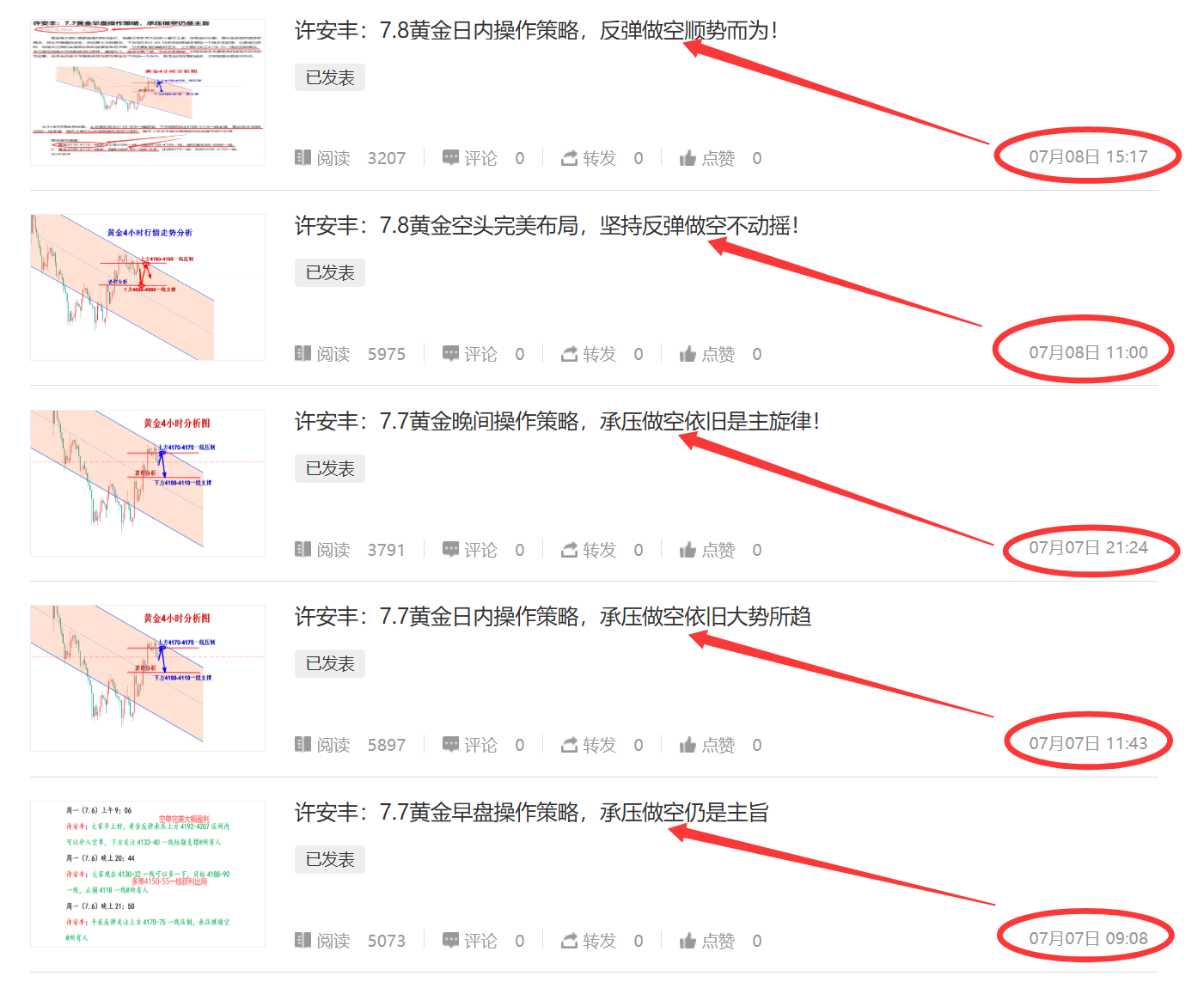The height and width of the screenshot is (988, 1204).
Task: Click comment icon for 7.8黄金空头完美布局 article
Action: 450,353
